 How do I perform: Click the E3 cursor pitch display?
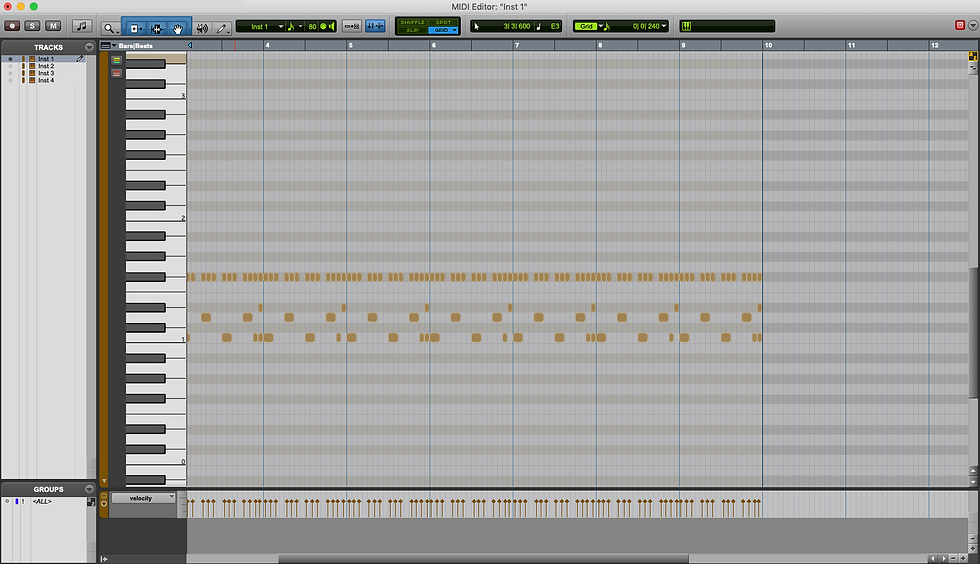pos(554,26)
